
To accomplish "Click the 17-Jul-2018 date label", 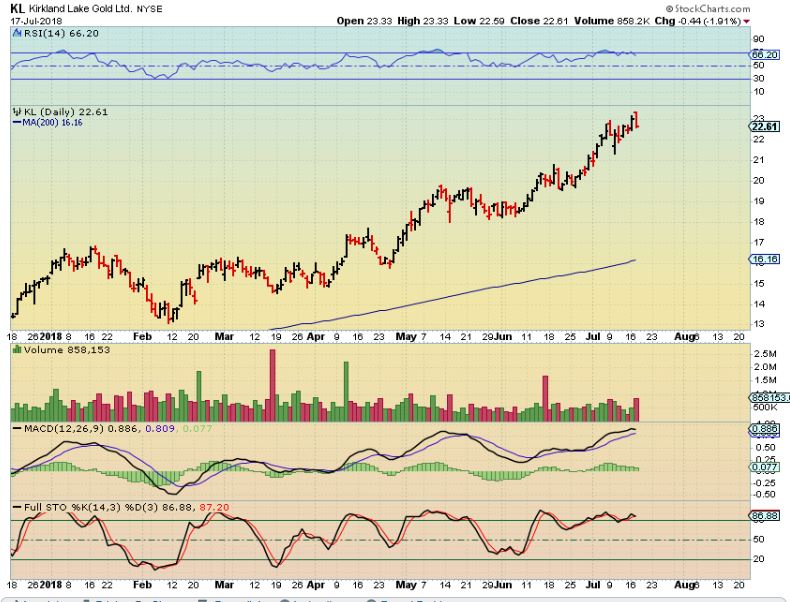I will 36,21.
